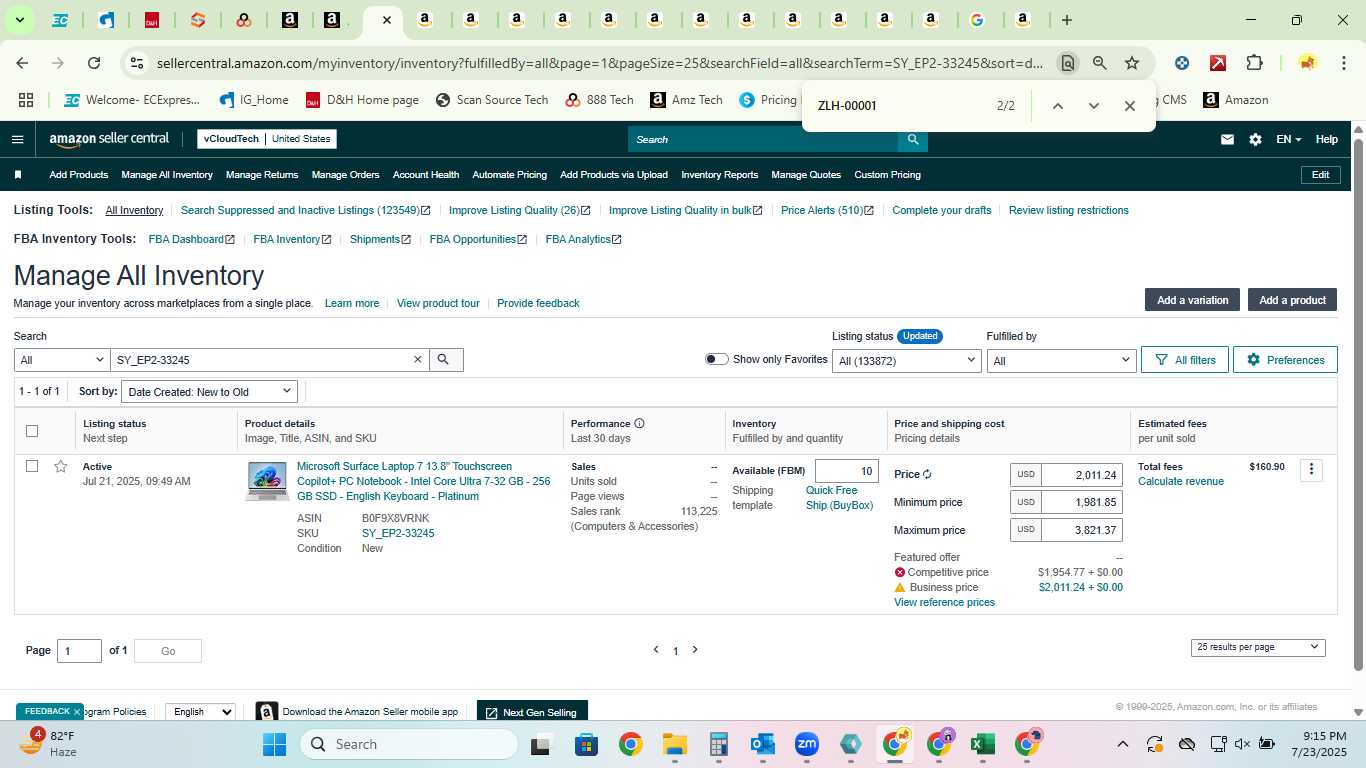Click the Amazon Seller Central logo

tap(109, 139)
